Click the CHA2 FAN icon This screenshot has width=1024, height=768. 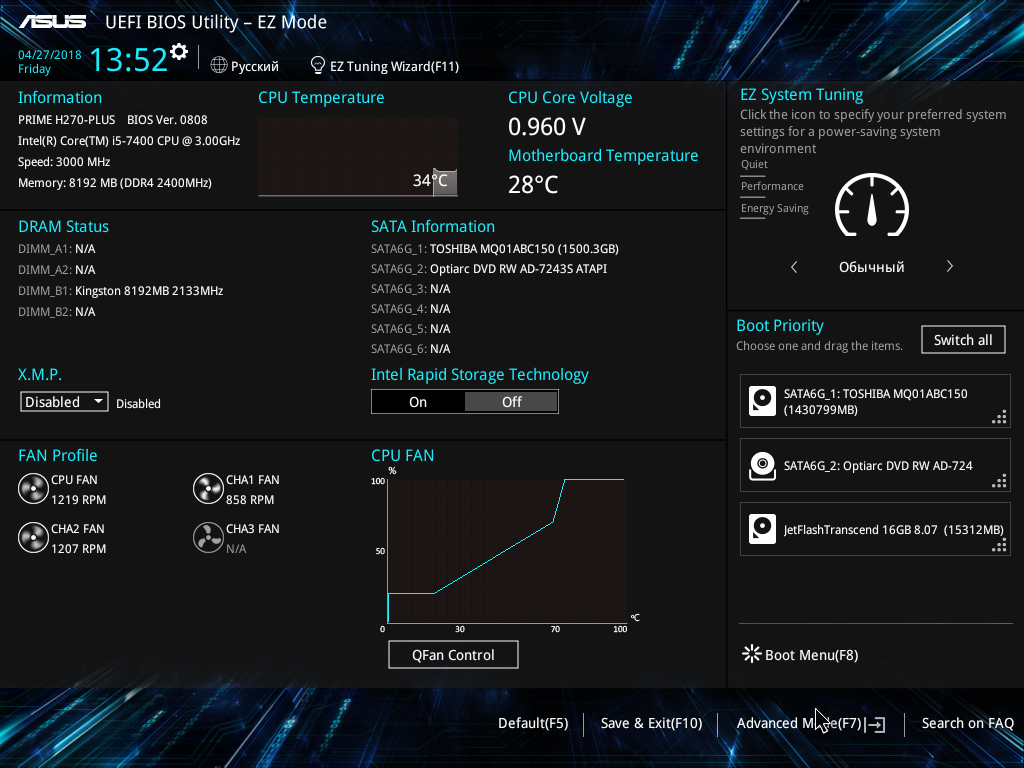pos(33,538)
